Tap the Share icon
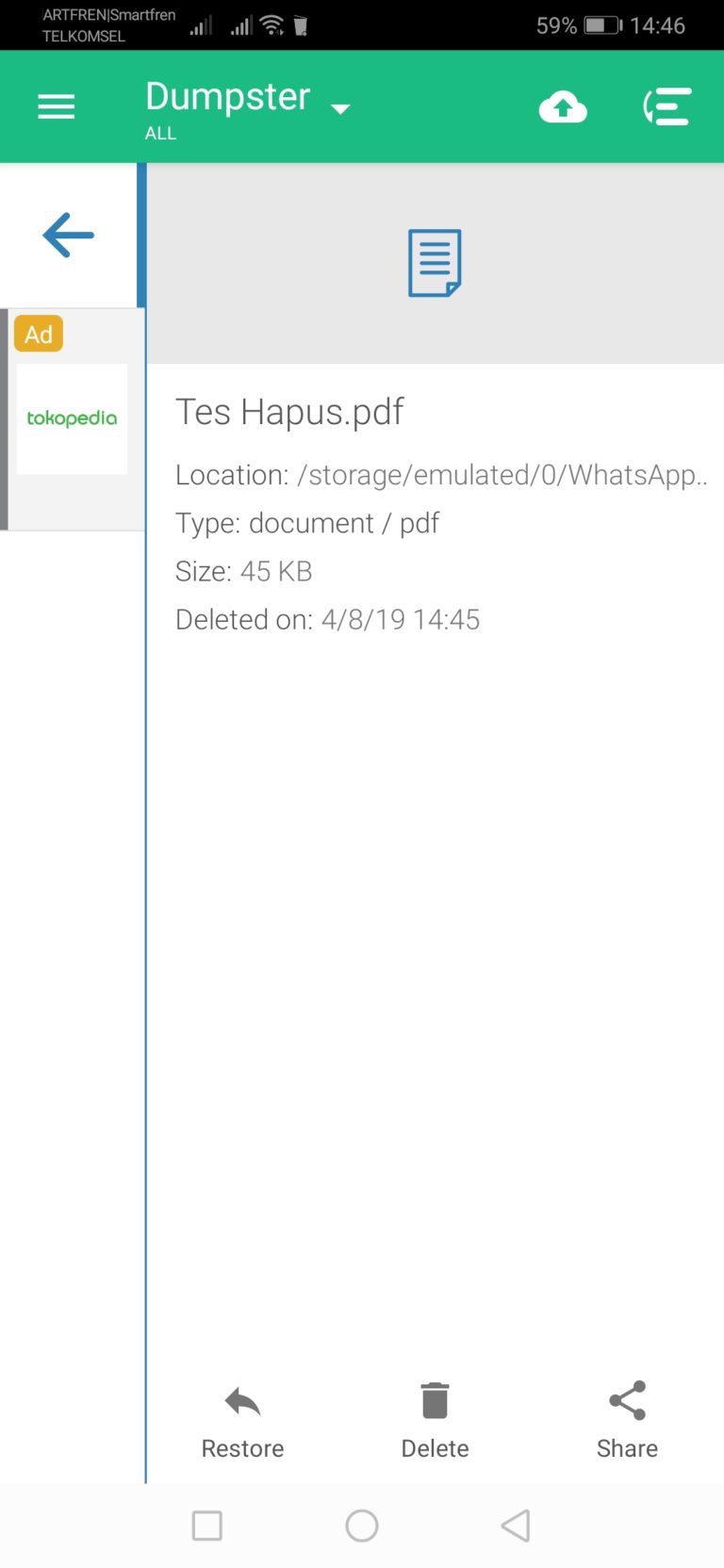 pyautogui.click(x=627, y=1400)
